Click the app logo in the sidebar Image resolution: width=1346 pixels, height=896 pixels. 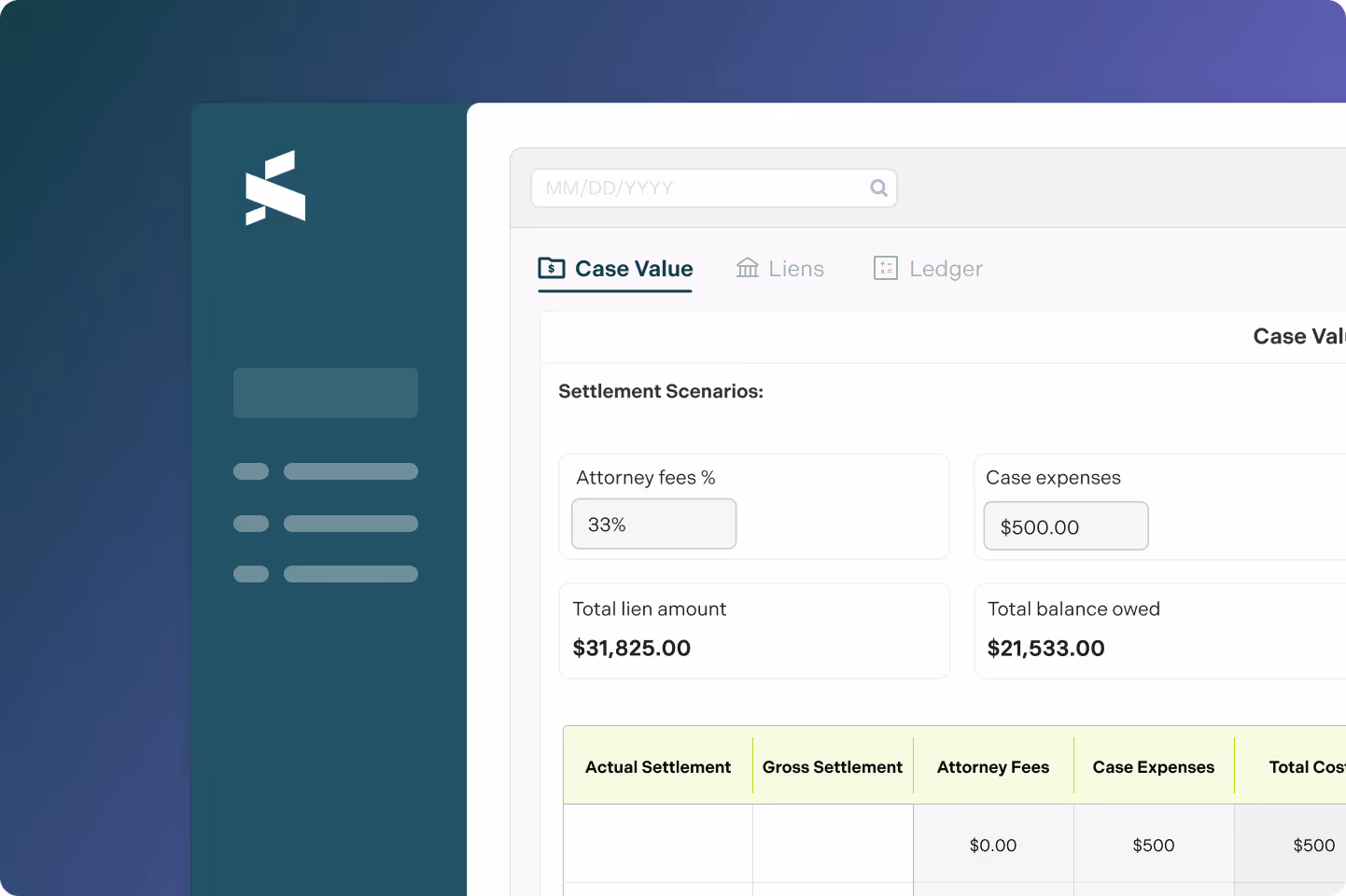tap(275, 187)
